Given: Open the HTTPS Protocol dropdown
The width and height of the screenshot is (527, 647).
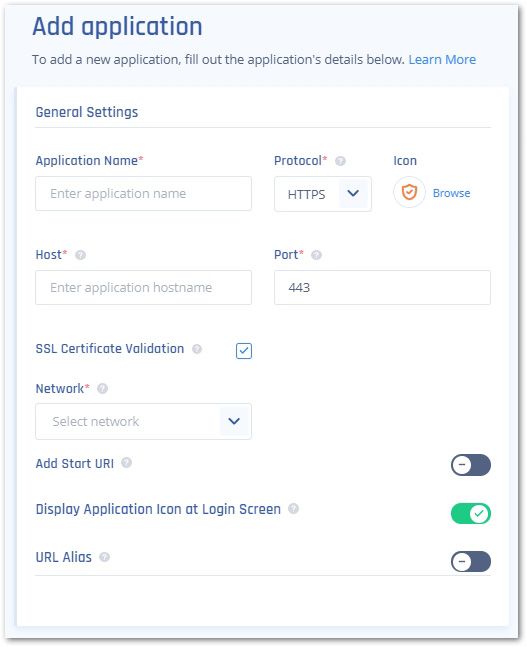Looking at the screenshot, I should coord(323,194).
